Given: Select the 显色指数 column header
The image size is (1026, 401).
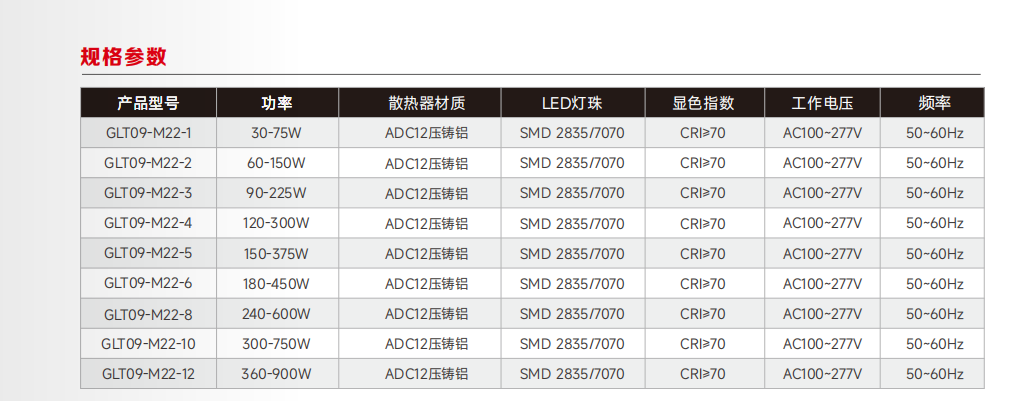Looking at the screenshot, I should [703, 103].
